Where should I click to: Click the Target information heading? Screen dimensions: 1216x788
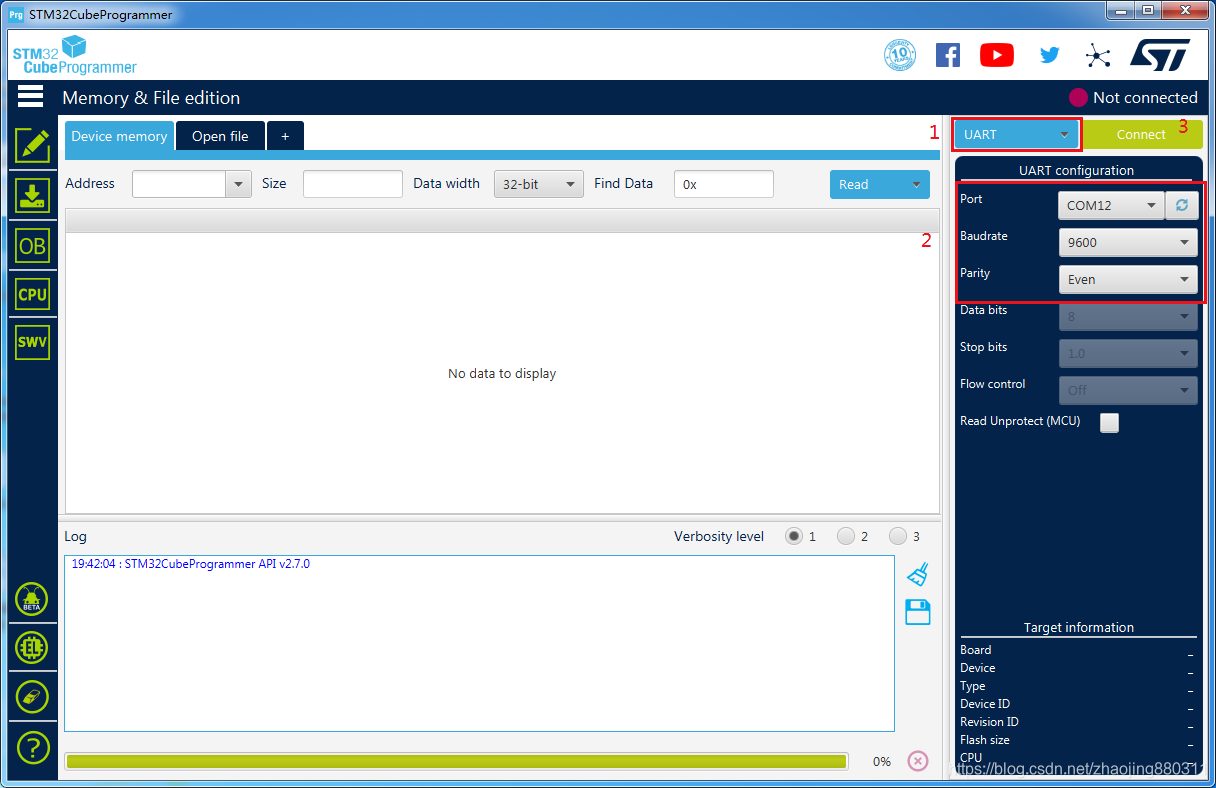(x=1078, y=627)
